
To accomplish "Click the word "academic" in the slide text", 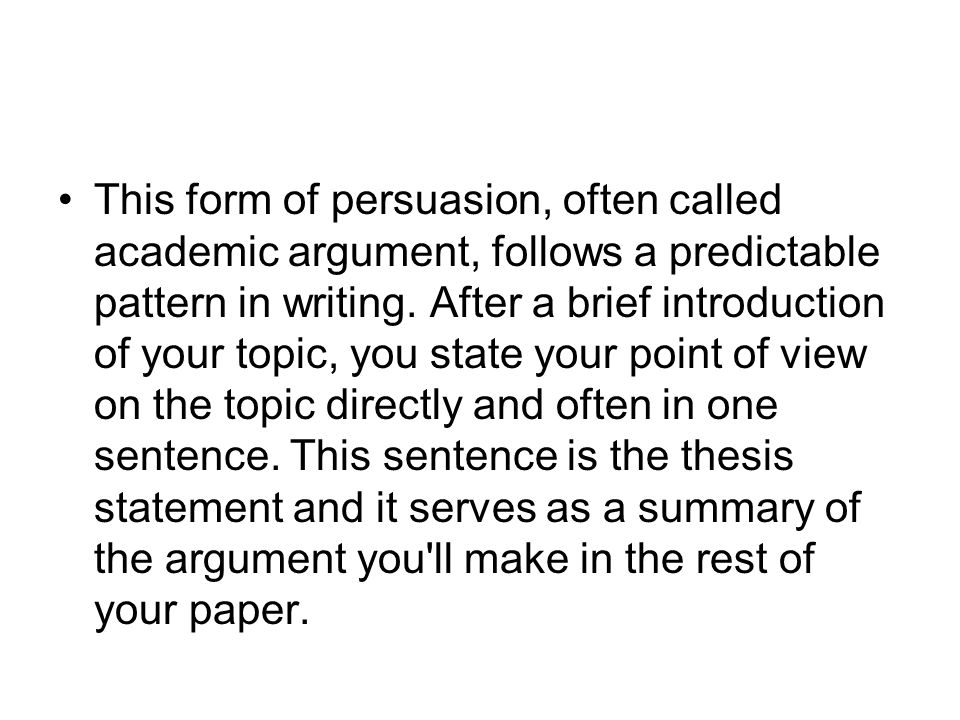I will (186, 251).
